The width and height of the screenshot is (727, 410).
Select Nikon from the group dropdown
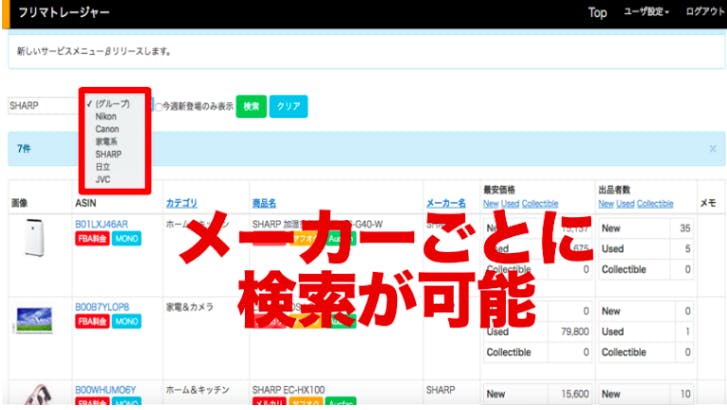[105, 117]
